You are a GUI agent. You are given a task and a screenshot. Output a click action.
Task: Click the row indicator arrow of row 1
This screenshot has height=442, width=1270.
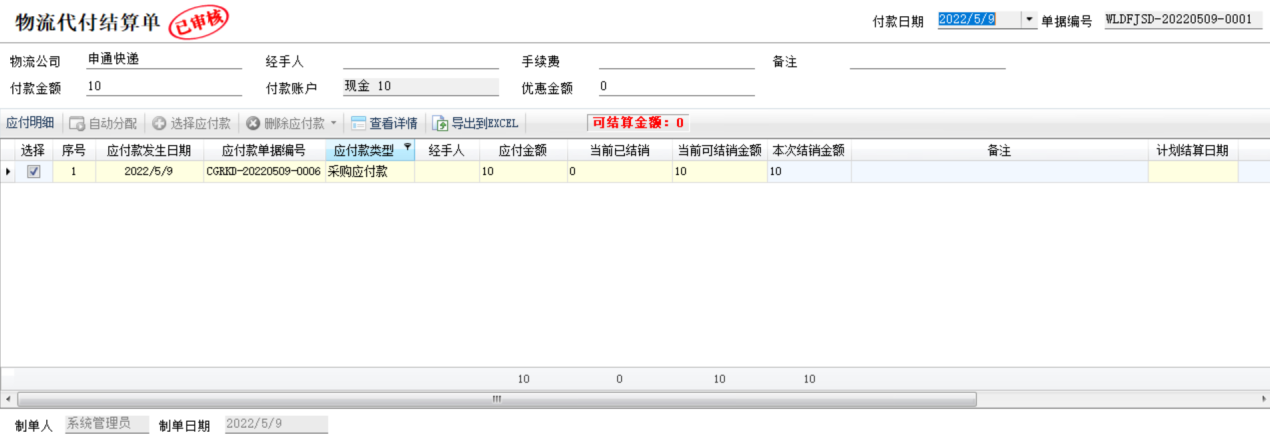click(9, 172)
